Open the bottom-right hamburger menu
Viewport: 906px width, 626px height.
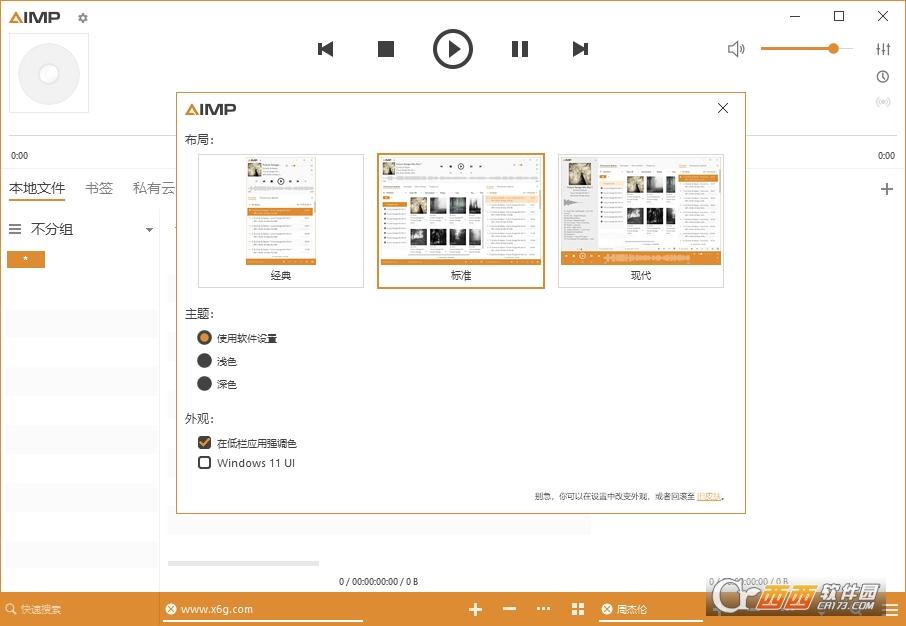click(892, 609)
